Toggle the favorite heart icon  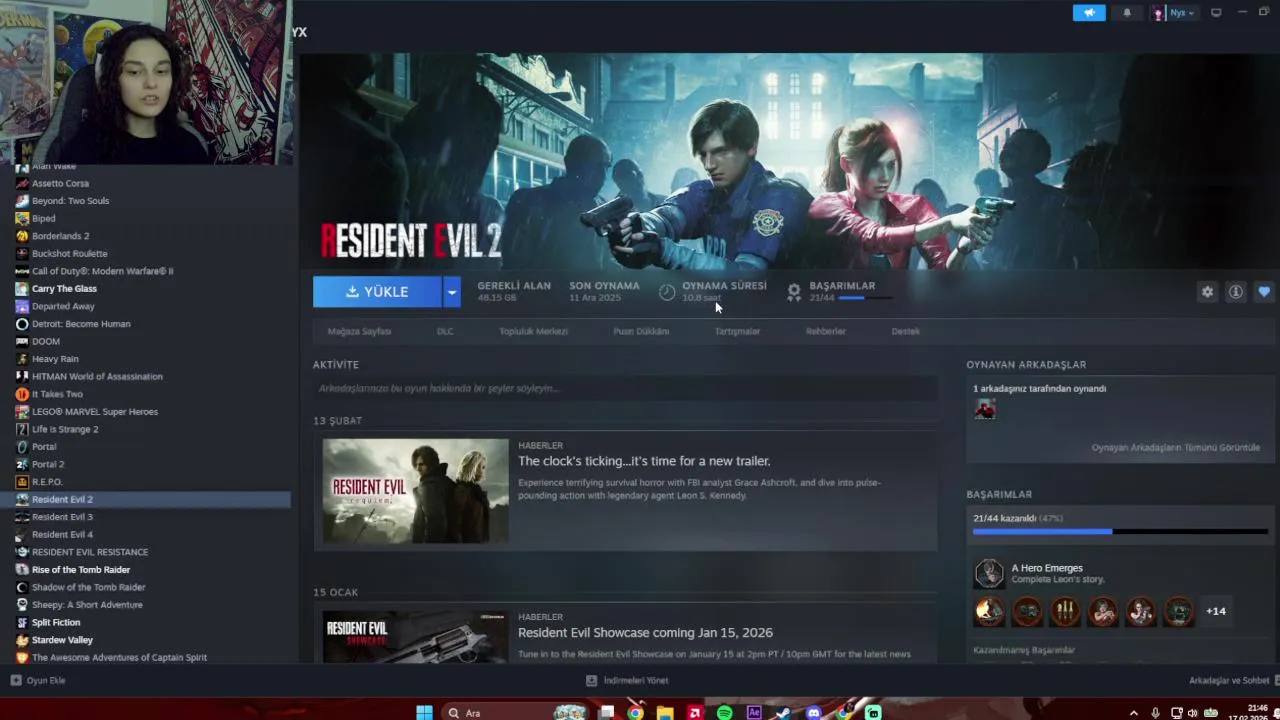(1264, 292)
